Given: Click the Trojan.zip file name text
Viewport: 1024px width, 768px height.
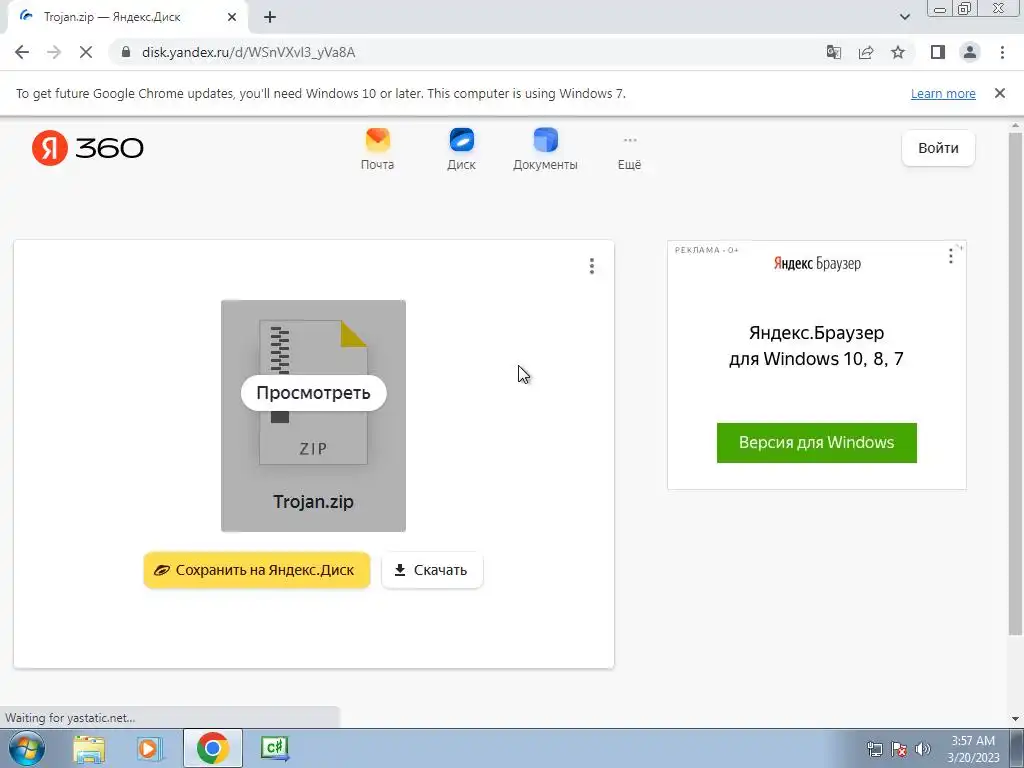Looking at the screenshot, I should click(313, 502).
